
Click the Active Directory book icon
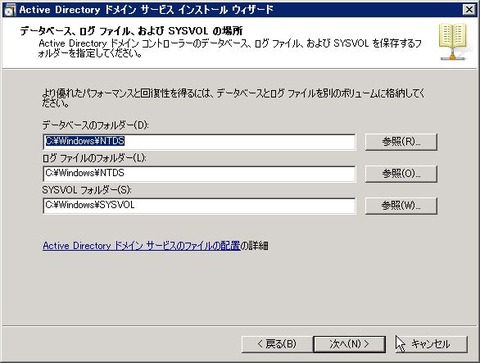[453, 41]
